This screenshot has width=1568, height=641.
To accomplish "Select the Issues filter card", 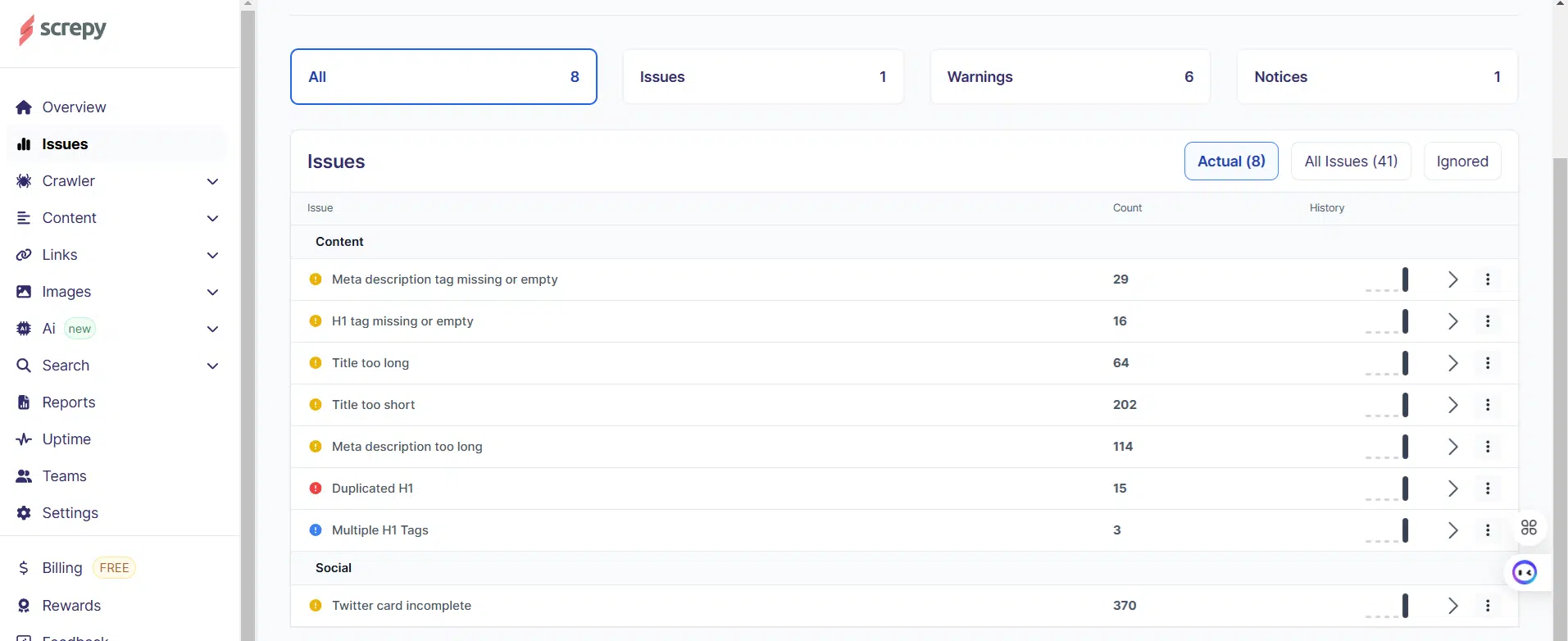I will (x=763, y=77).
